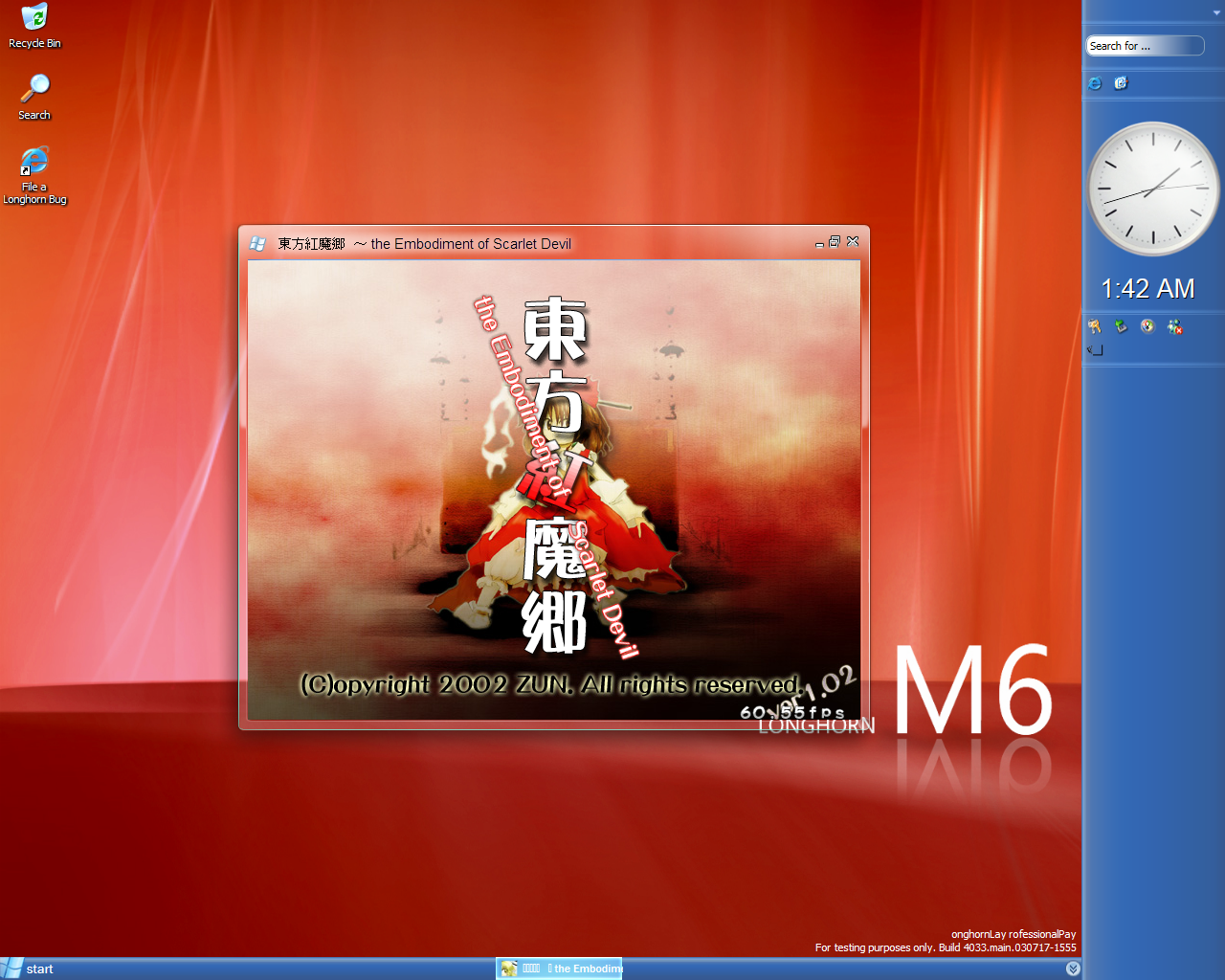The image size is (1225, 980).
Task: Click the Windows flag icon in the game title bar
Action: pos(257,244)
